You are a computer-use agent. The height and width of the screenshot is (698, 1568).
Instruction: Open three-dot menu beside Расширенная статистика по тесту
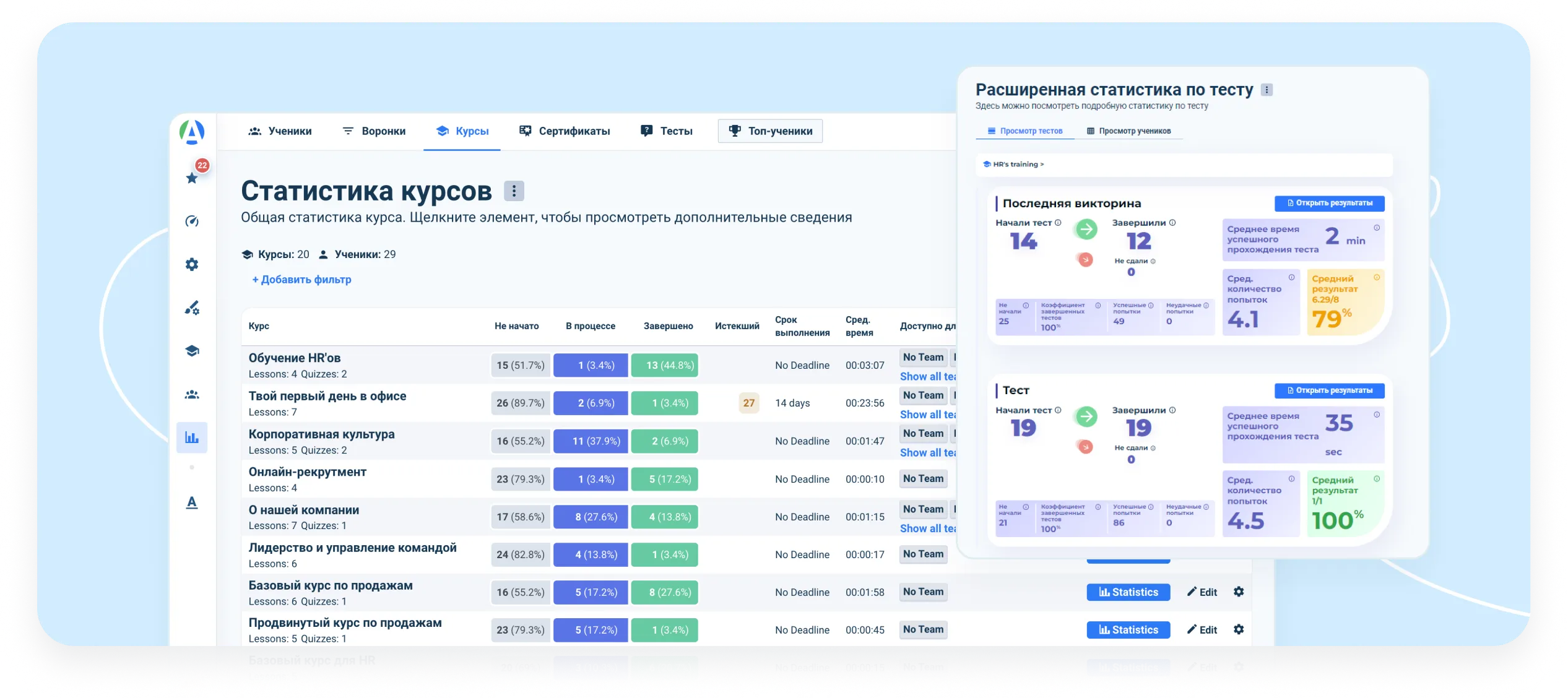pos(1267,90)
